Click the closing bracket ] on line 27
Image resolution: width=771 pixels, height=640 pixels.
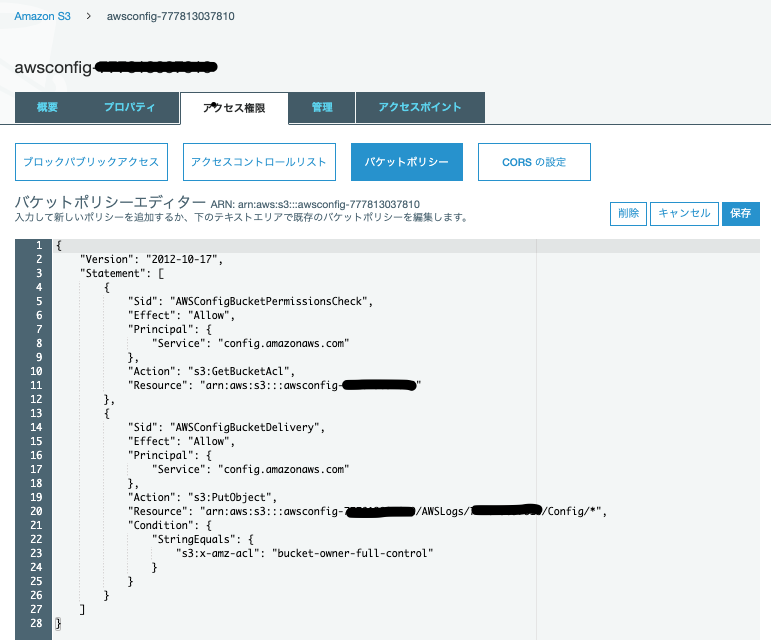tap(82, 610)
